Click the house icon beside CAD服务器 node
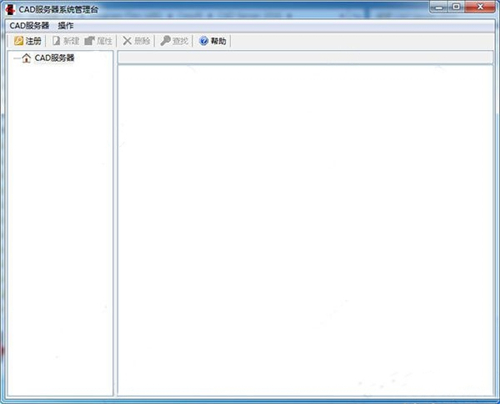 pos(26,58)
